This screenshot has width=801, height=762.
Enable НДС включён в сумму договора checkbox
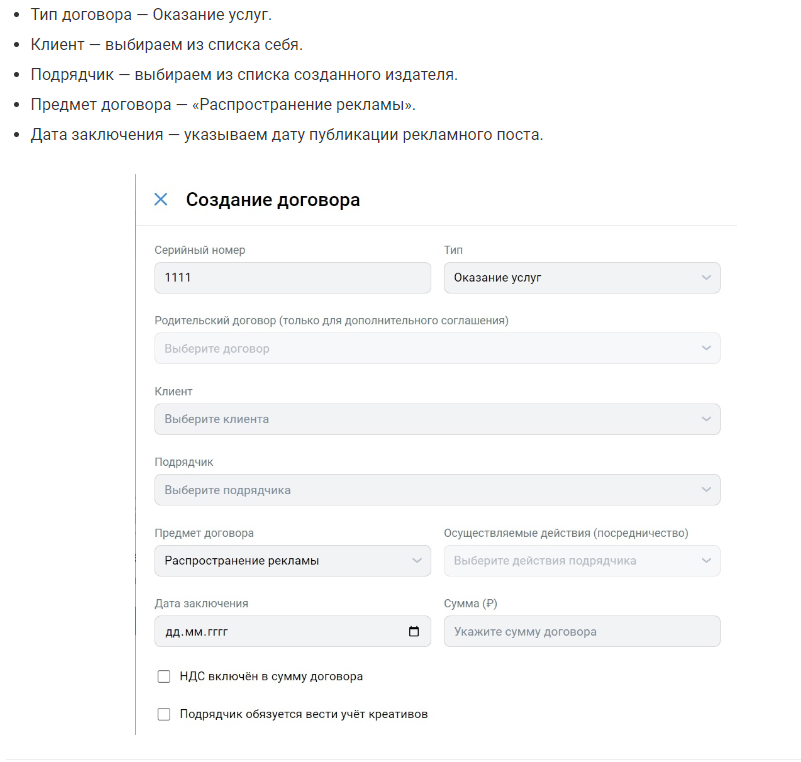point(164,677)
